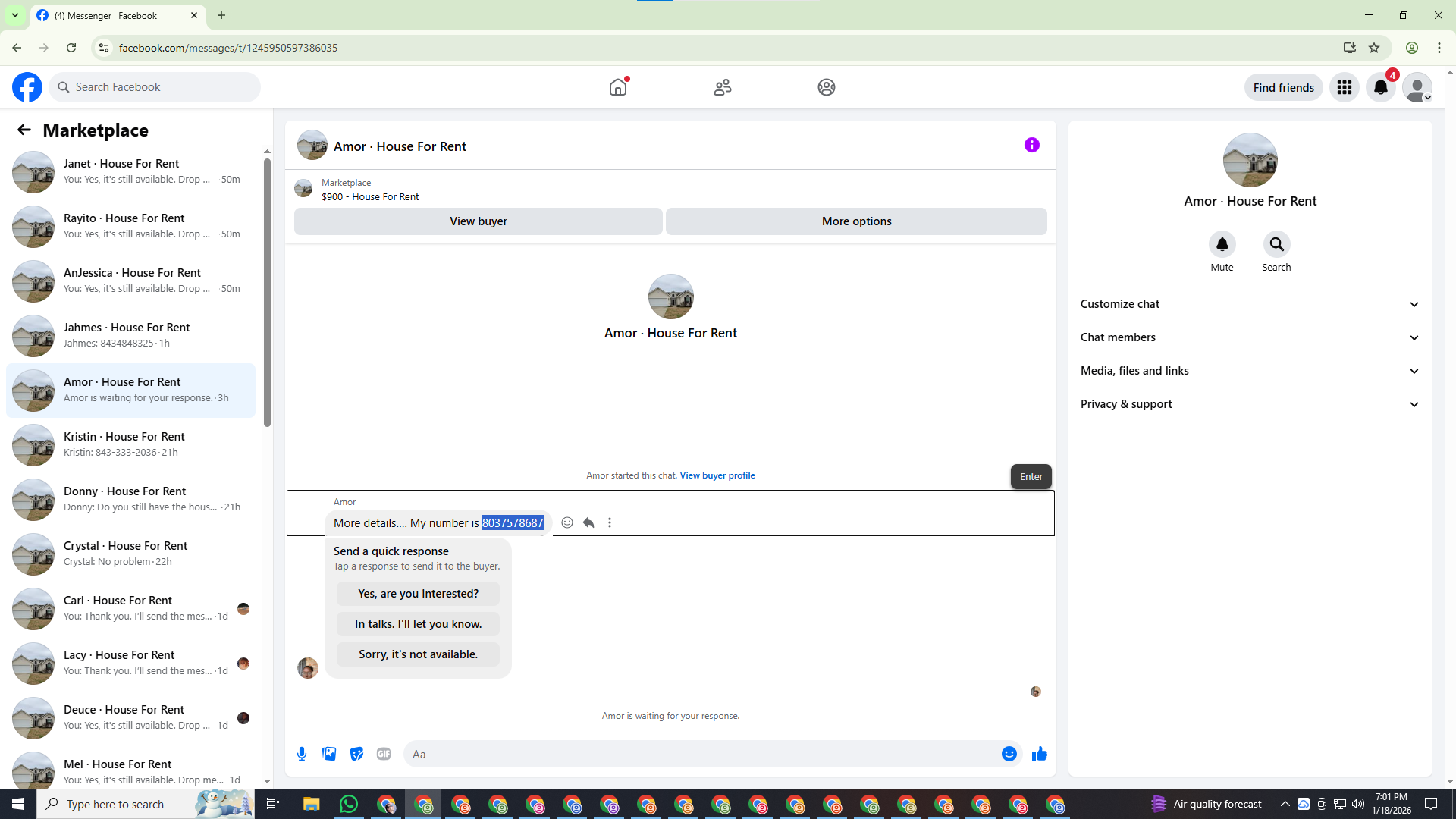Attach a photo using the image icon

[329, 754]
